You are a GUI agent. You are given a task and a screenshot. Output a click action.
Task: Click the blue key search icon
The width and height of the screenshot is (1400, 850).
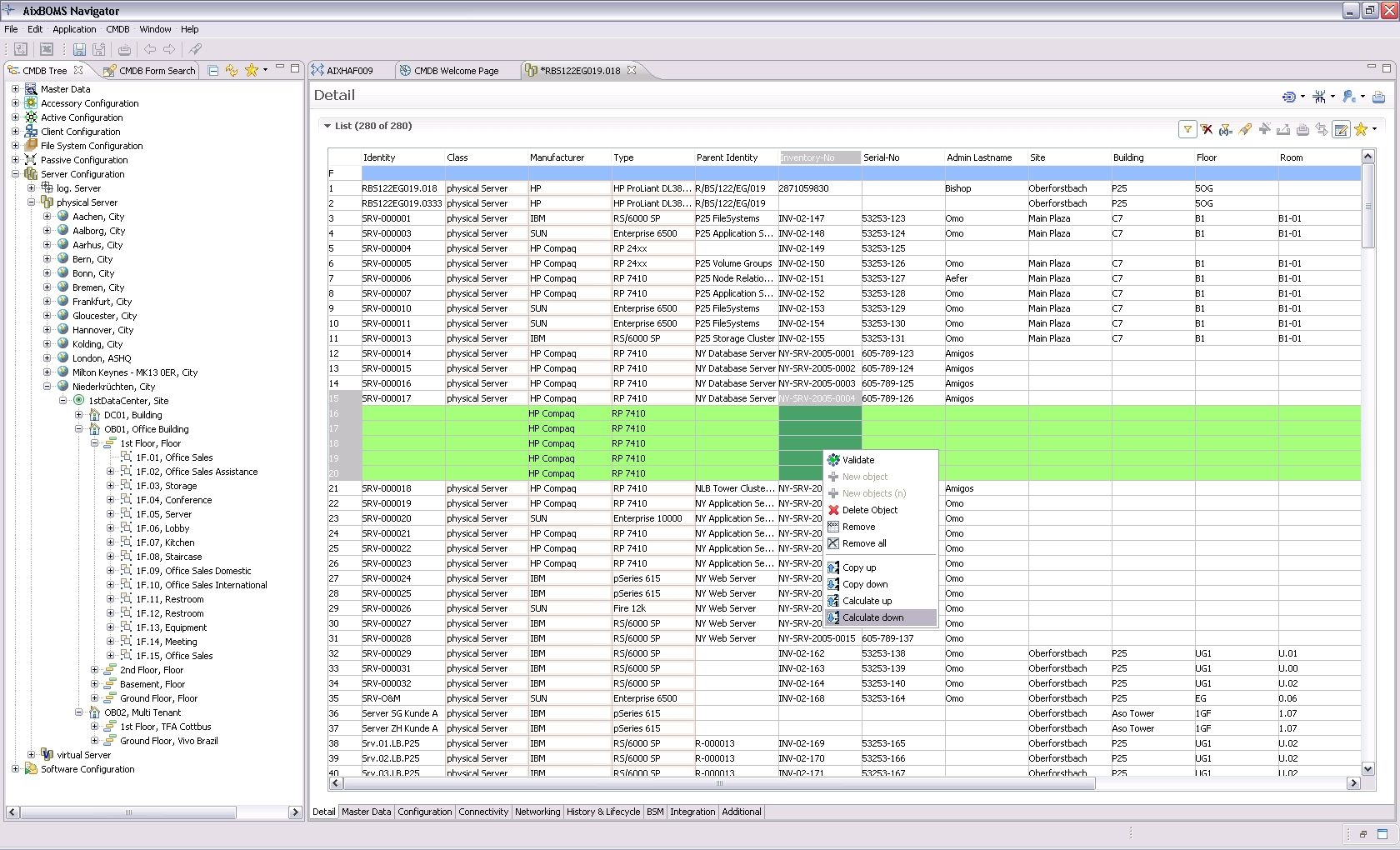pos(1348,97)
